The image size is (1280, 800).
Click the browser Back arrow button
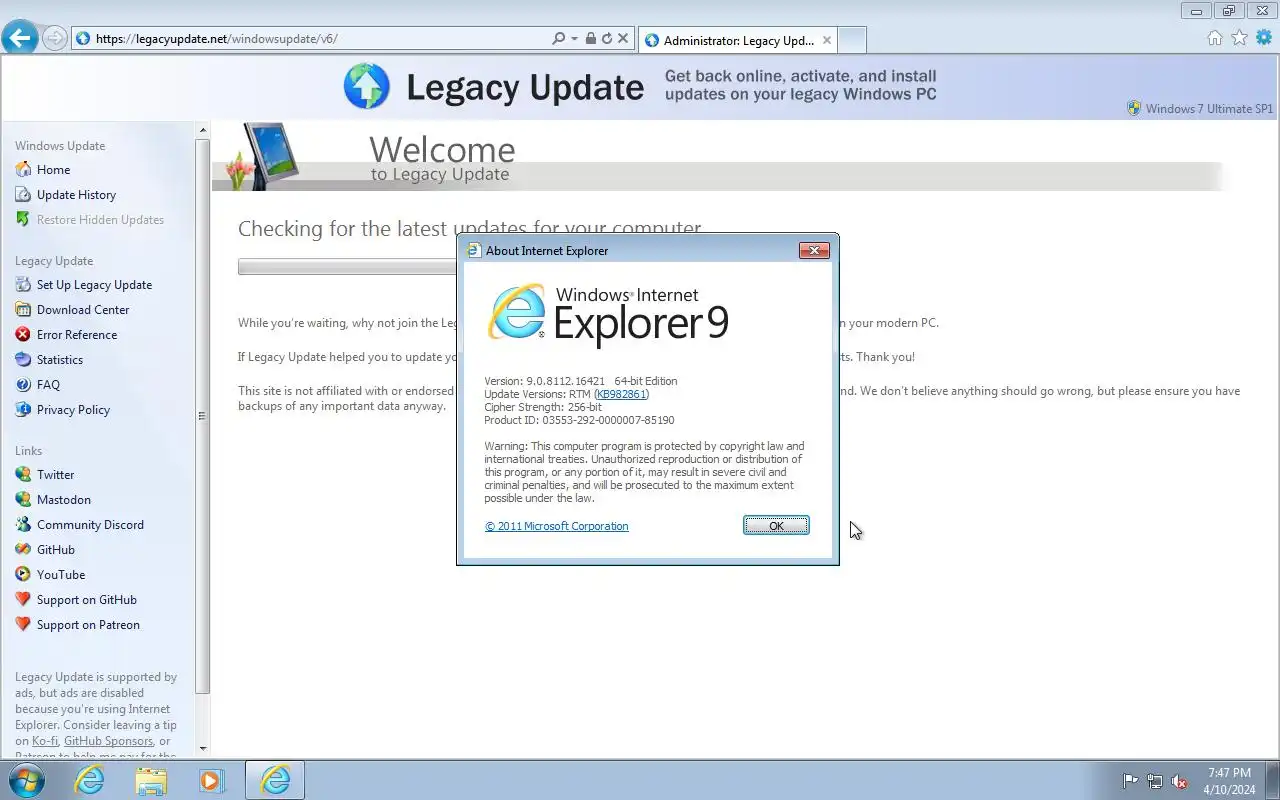[20, 38]
